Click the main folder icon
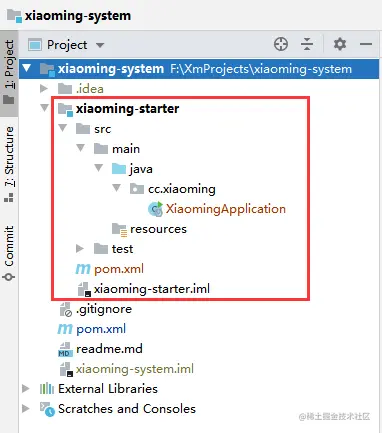The width and height of the screenshot is (382, 433). coord(101,149)
